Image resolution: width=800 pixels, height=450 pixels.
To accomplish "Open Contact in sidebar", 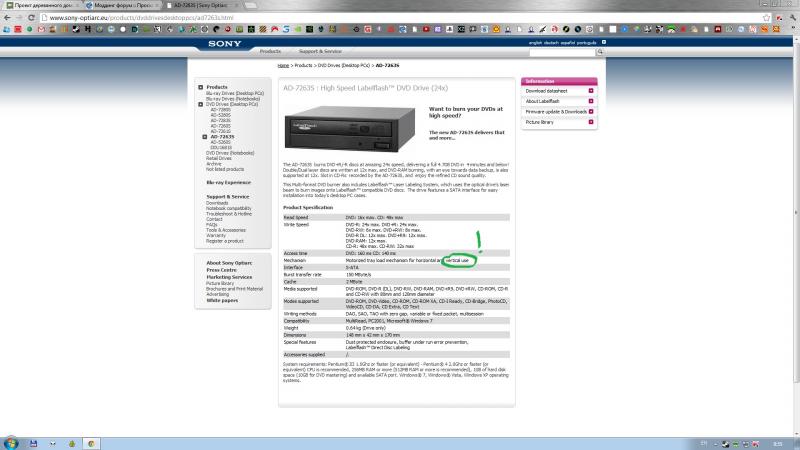I will tap(214, 219).
